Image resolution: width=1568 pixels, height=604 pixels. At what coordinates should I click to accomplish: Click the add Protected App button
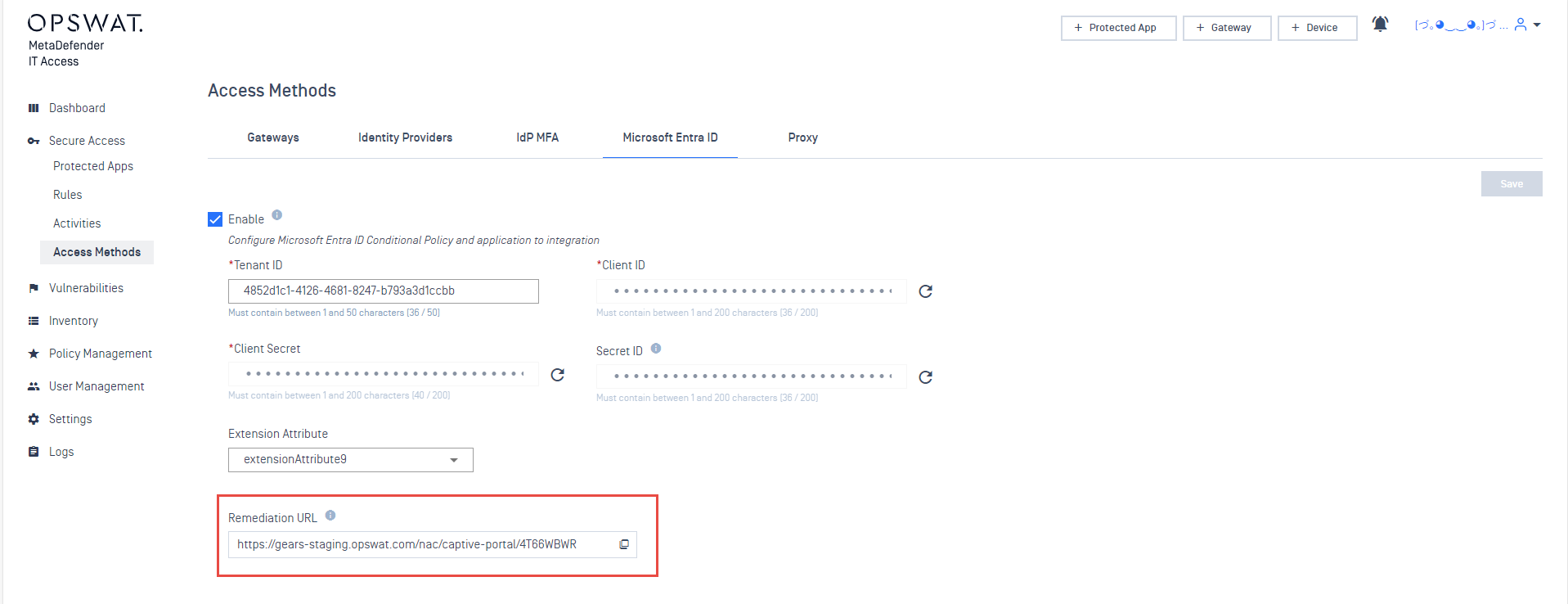click(x=1118, y=28)
